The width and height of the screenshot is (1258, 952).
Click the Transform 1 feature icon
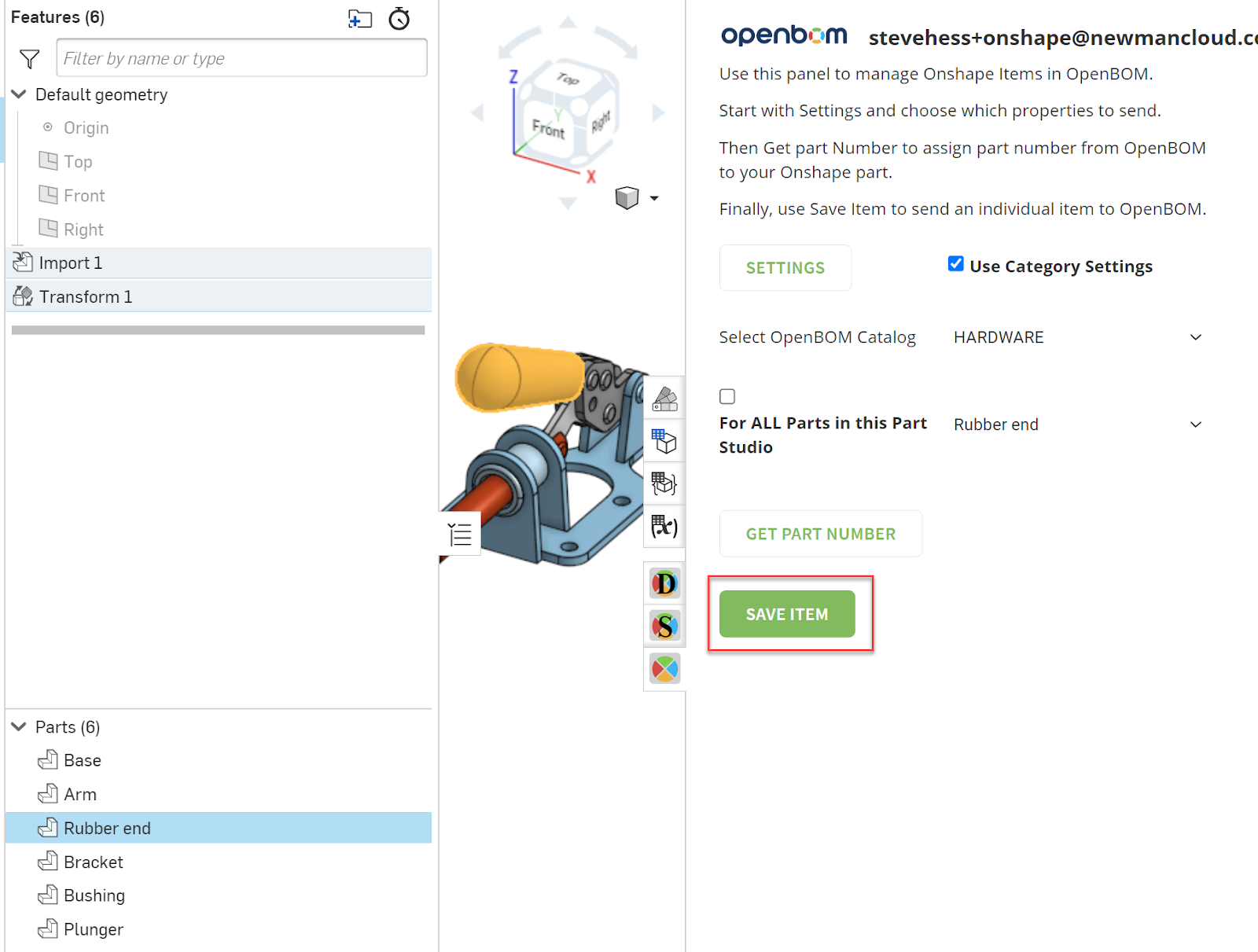coord(23,296)
